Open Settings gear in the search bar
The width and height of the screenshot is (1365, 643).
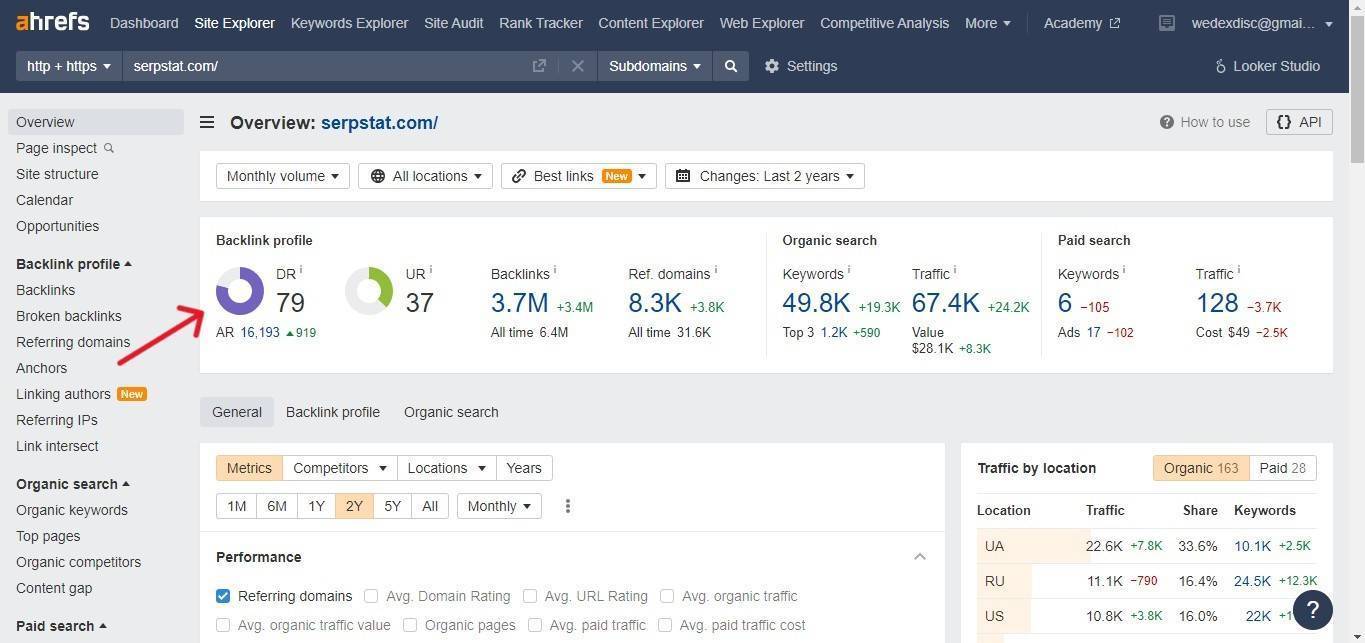801,66
